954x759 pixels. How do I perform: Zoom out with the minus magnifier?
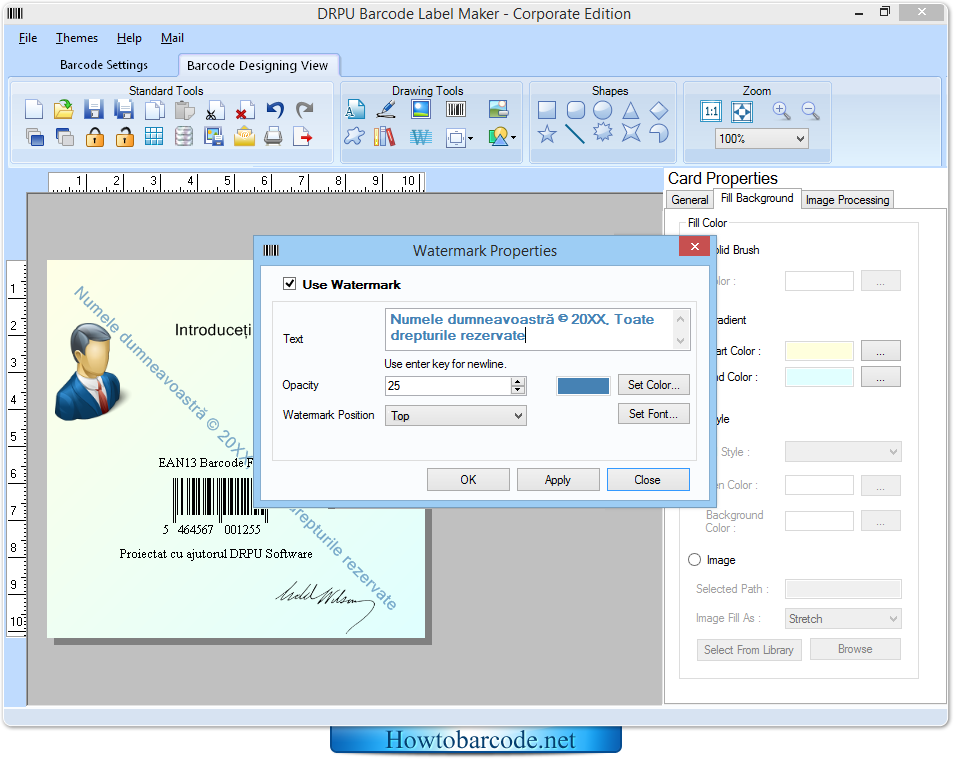pyautogui.click(x=810, y=111)
